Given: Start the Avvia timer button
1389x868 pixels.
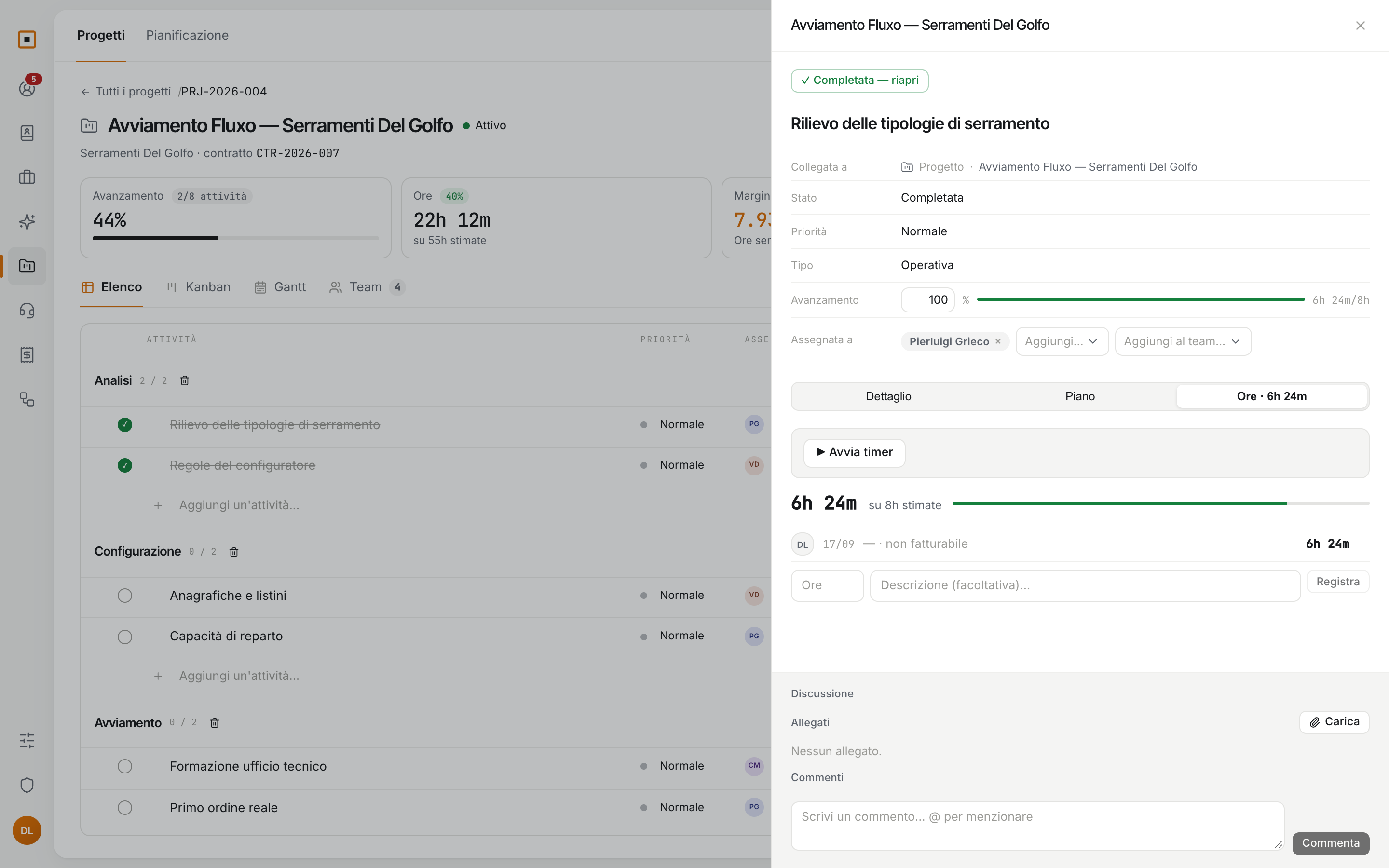Looking at the screenshot, I should click(x=854, y=453).
